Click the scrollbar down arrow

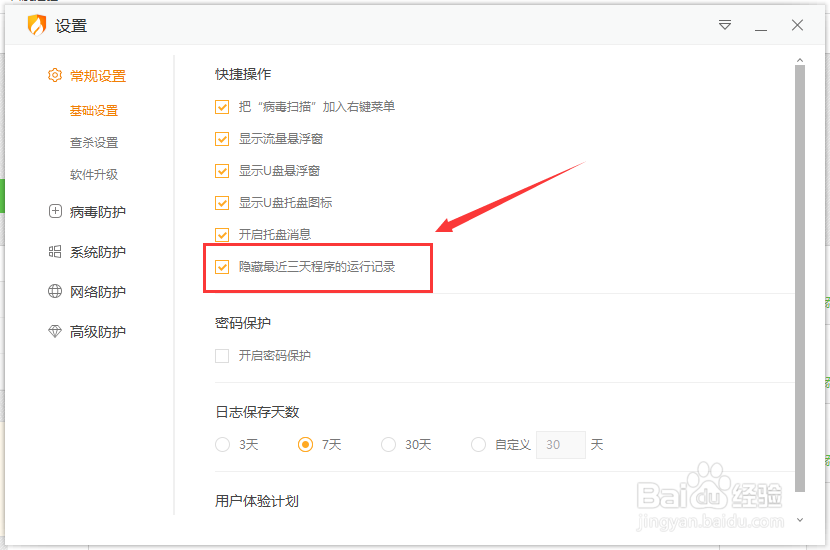point(800,520)
